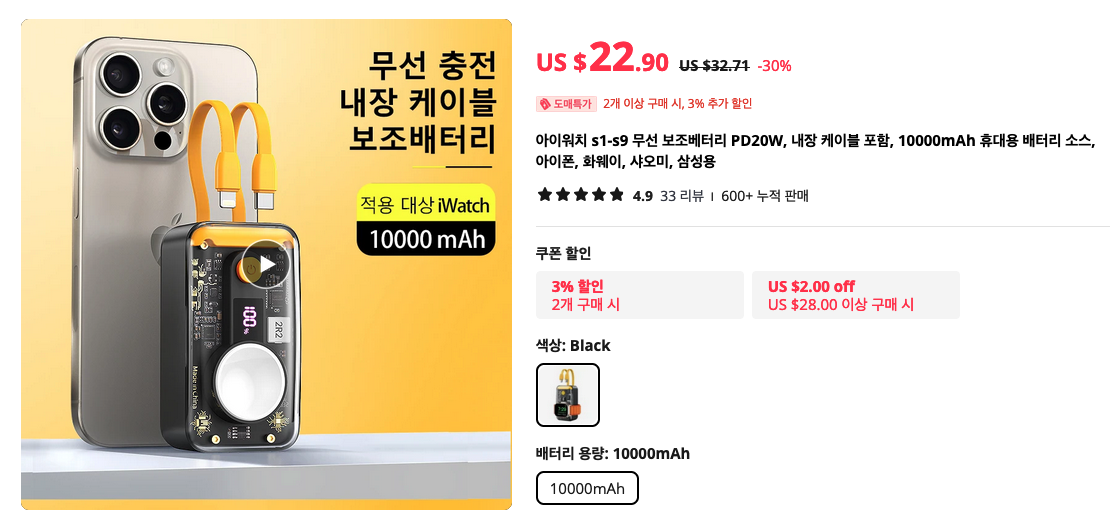Select the Black color swatch thumbnail
Screen dimensions: 1110x520
568,395
